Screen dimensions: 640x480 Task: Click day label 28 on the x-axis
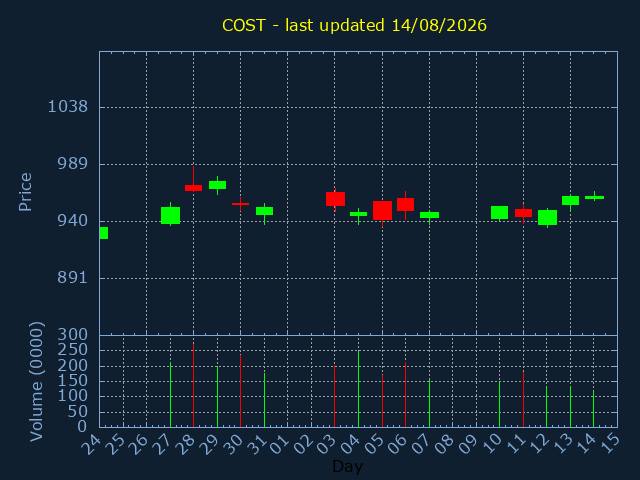(185, 444)
